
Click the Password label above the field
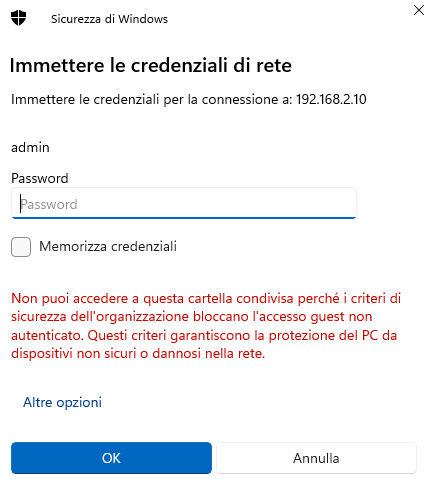[x=40, y=178]
